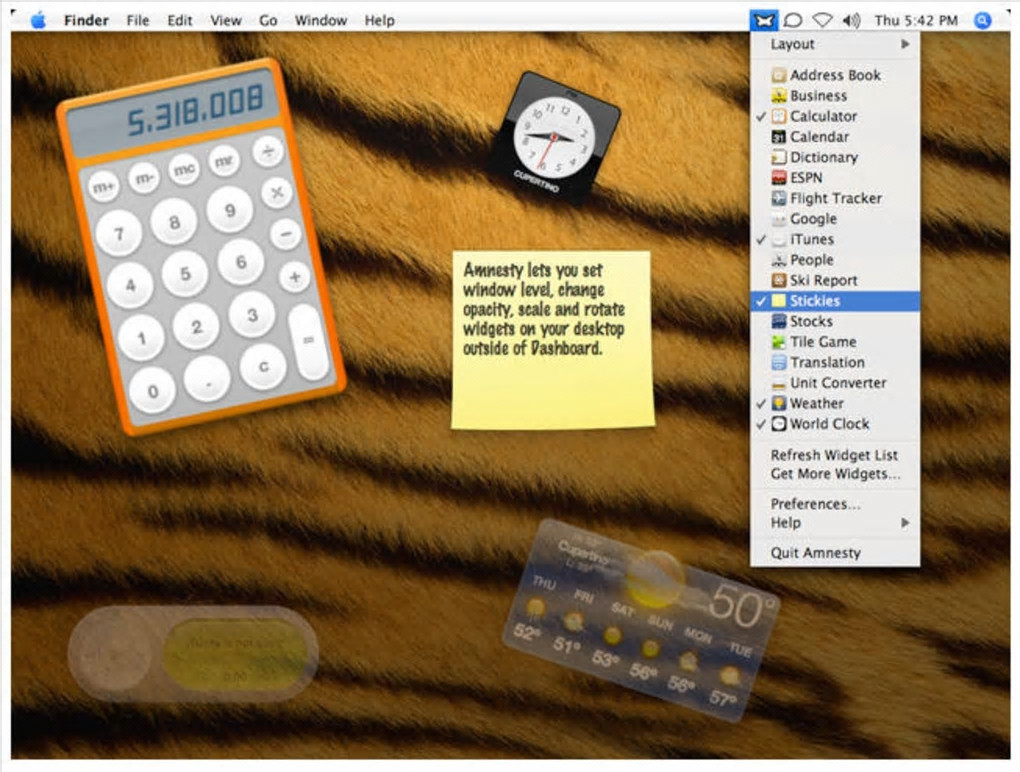This screenshot has width=1020, height=772.
Task: Open the Help menu in menu bar
Action: (x=379, y=20)
